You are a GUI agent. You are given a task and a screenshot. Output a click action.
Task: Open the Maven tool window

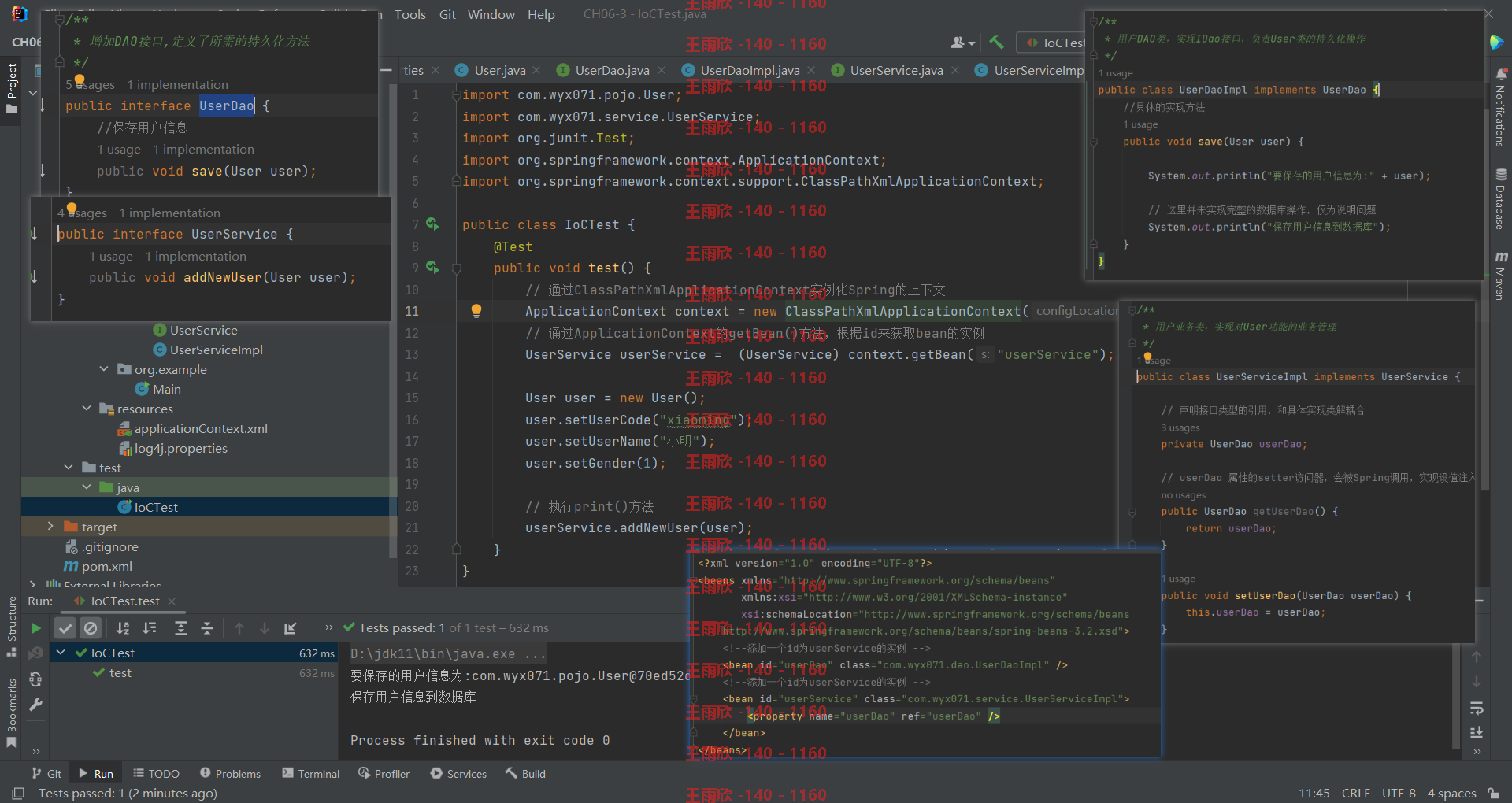[x=1500, y=276]
